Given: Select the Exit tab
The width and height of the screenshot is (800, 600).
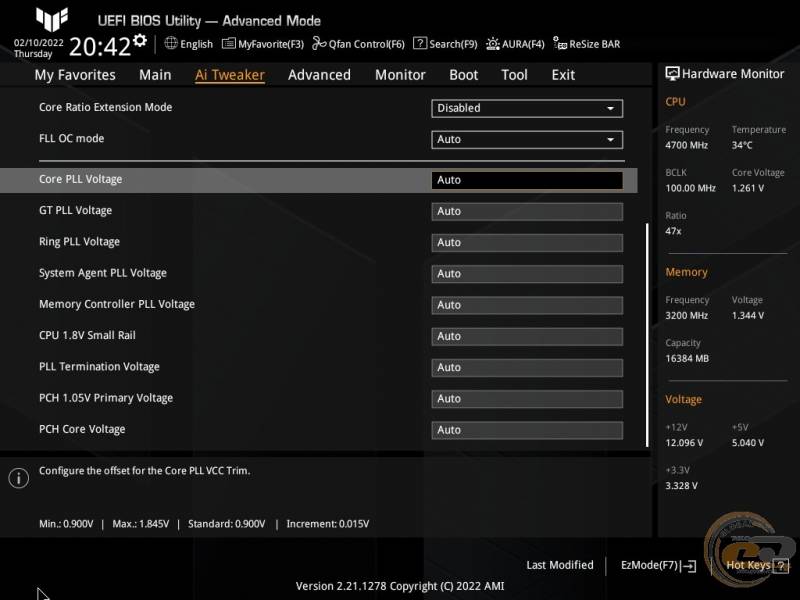Looking at the screenshot, I should pos(563,75).
